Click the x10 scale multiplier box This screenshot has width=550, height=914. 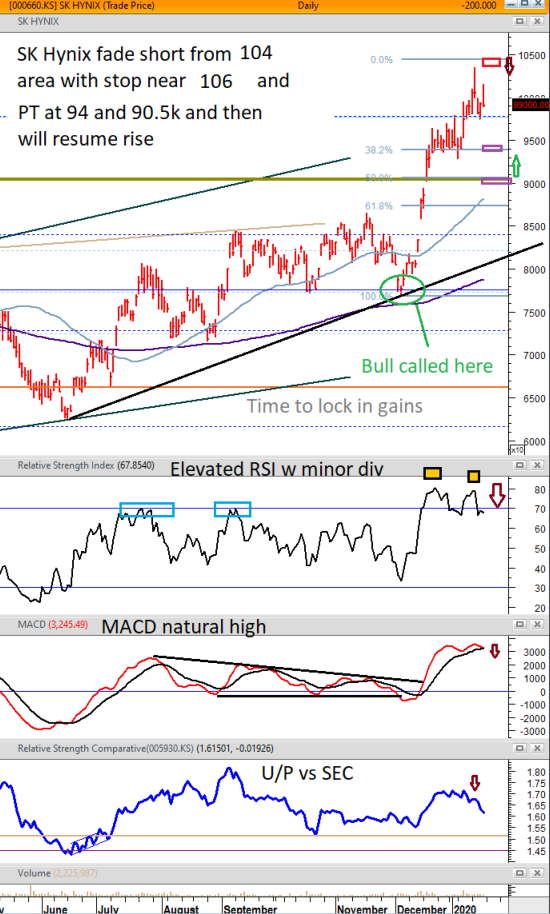click(x=516, y=449)
